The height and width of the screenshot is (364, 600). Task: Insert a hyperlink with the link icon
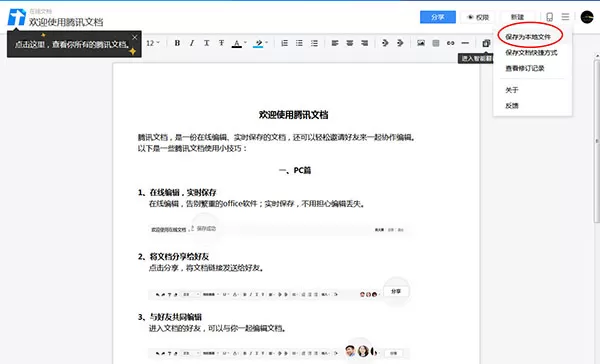pyautogui.click(x=450, y=43)
